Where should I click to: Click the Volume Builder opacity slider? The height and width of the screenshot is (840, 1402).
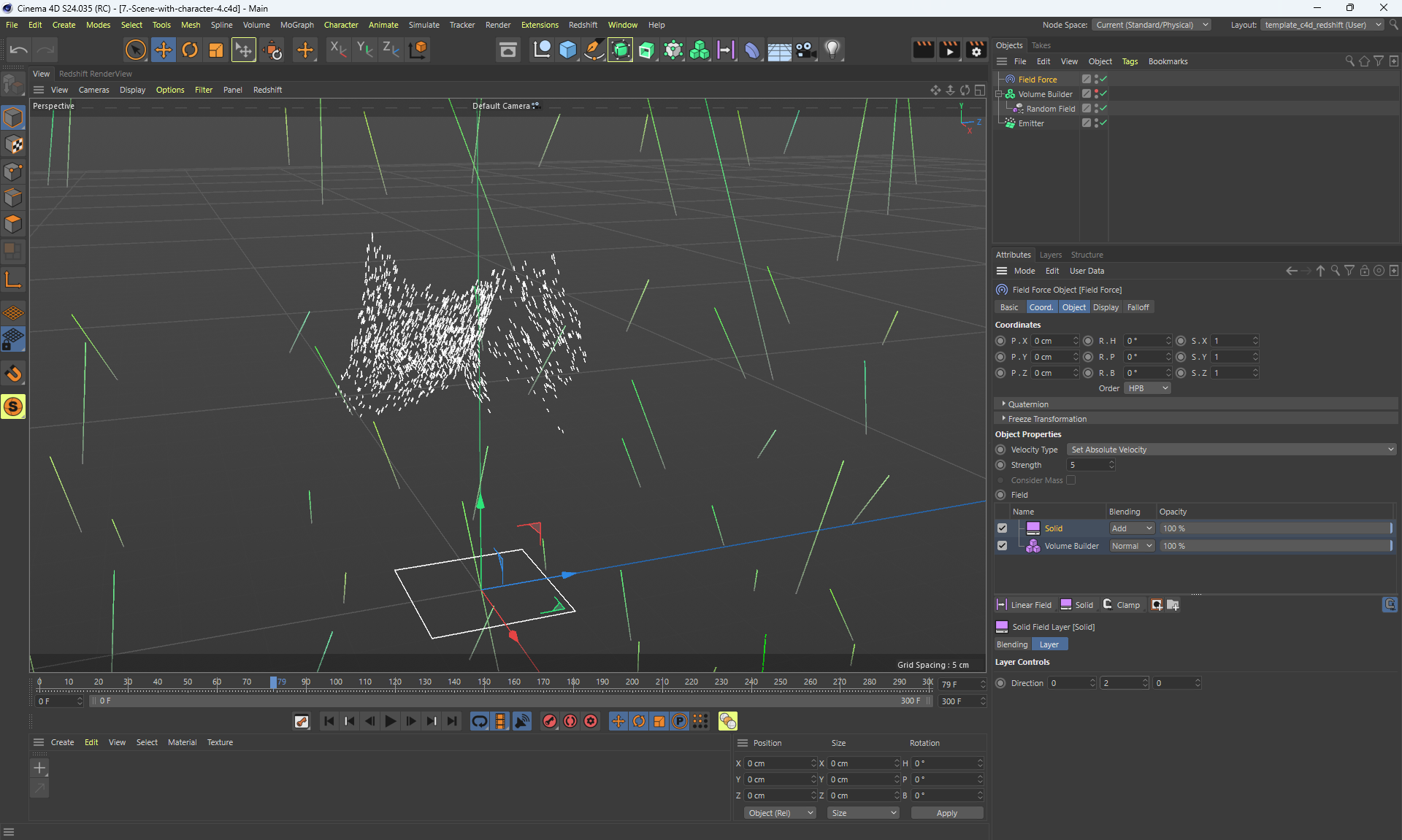(x=1275, y=546)
